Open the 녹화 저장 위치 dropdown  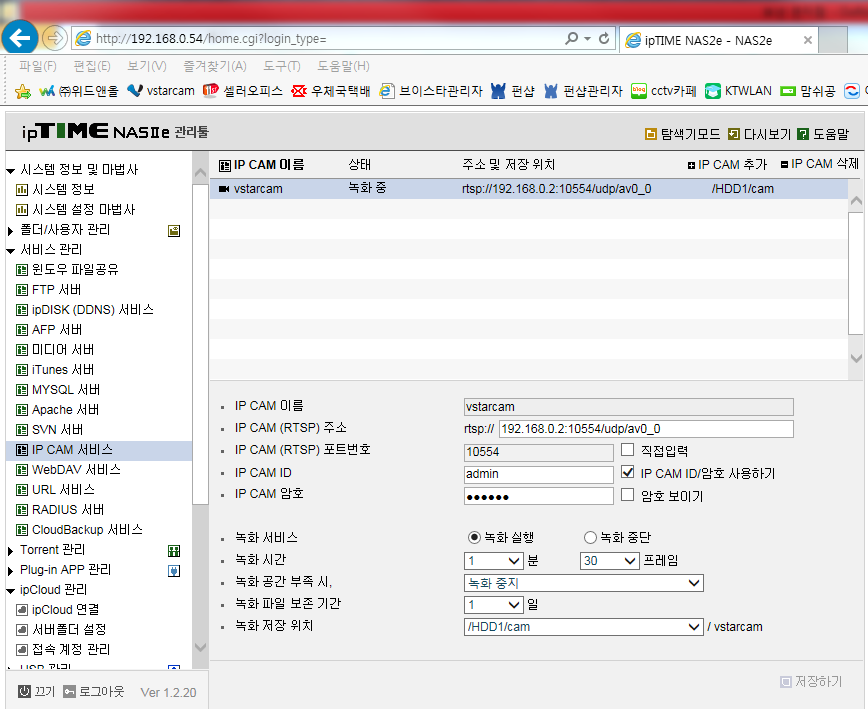click(583, 627)
